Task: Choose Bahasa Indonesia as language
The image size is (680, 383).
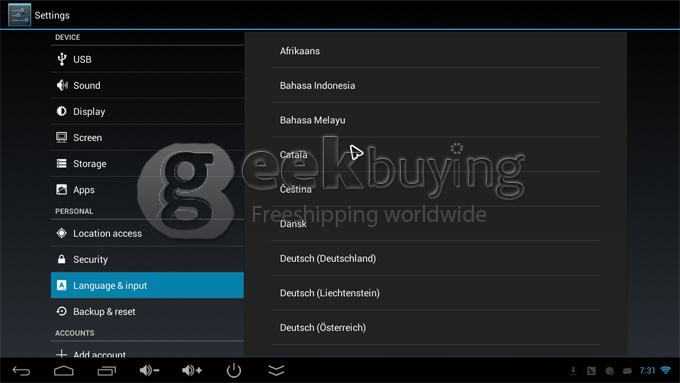Action: pyautogui.click(x=435, y=85)
